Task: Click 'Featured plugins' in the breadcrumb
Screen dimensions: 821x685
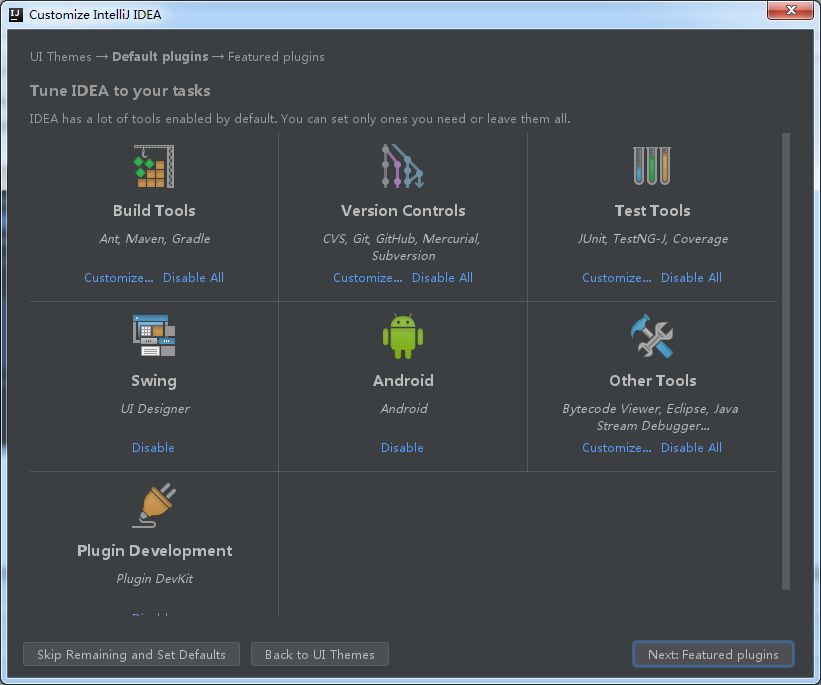Action: (276, 57)
